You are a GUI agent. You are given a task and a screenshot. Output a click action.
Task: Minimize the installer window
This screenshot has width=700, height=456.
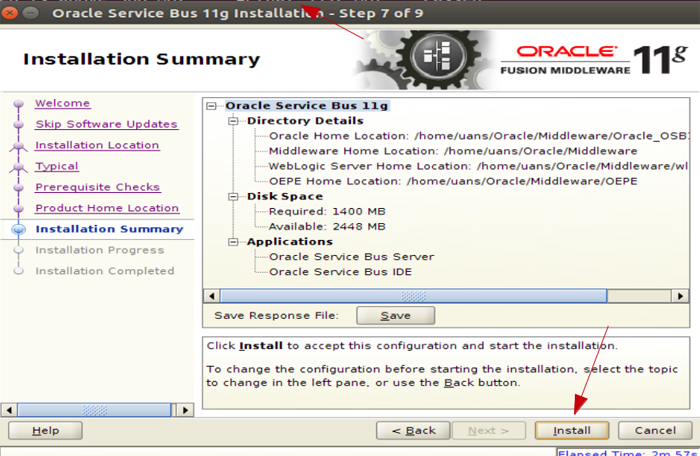point(30,13)
